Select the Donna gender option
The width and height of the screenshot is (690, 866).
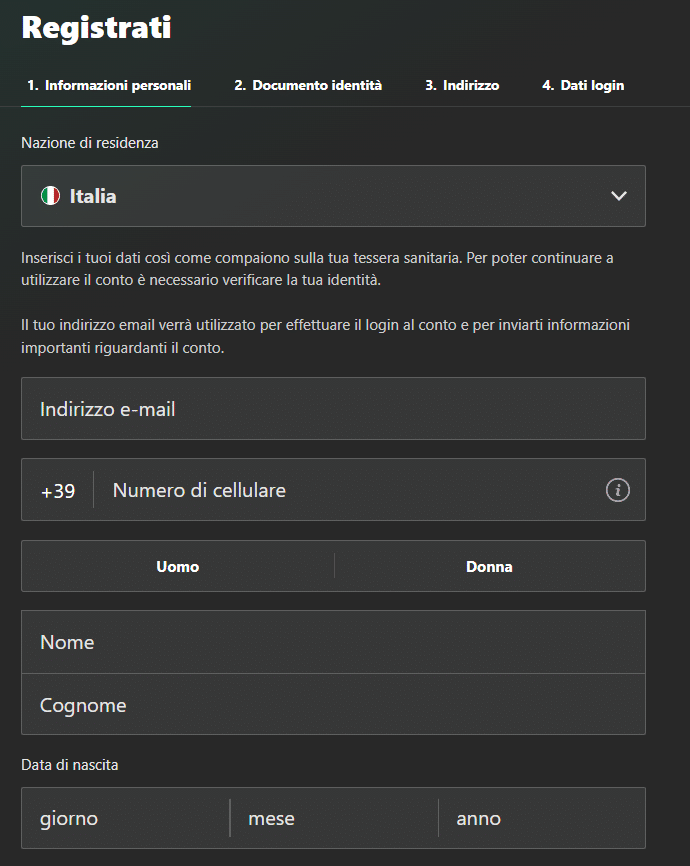(489, 566)
